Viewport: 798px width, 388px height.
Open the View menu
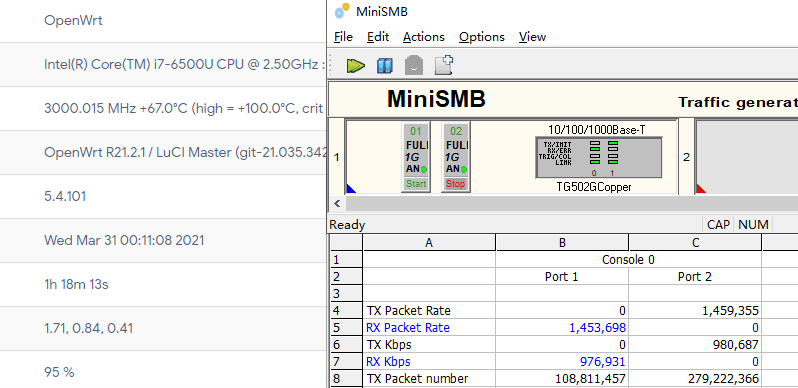532,37
